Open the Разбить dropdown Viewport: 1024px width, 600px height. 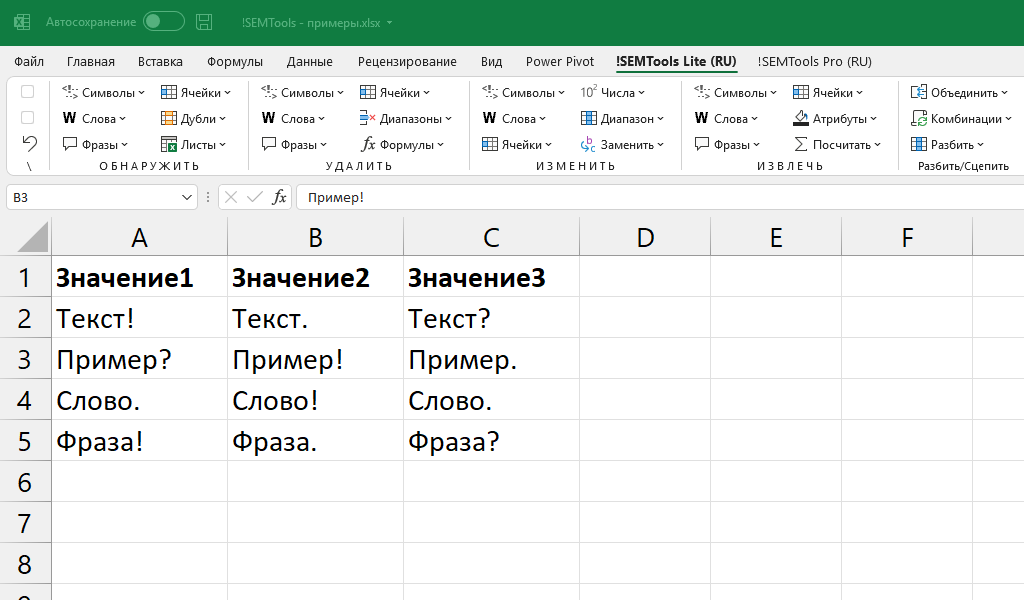click(947, 145)
